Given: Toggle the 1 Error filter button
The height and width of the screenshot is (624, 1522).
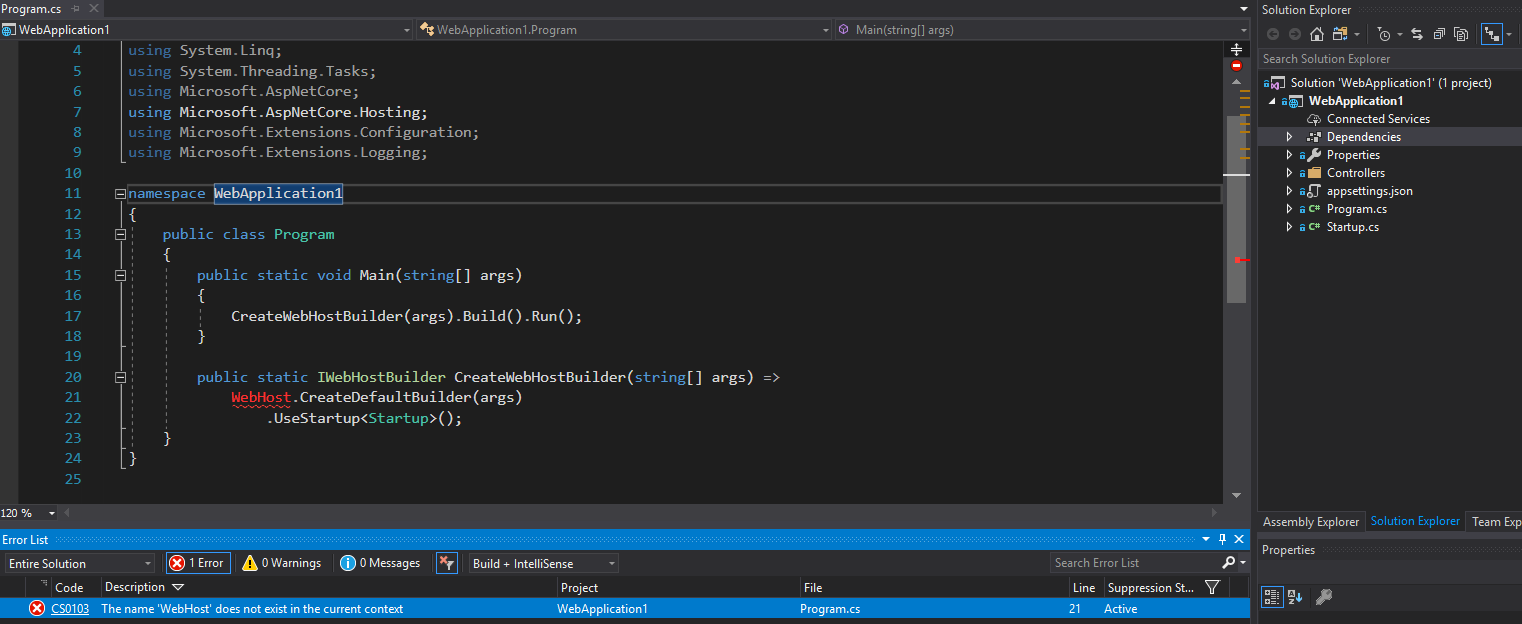Looking at the screenshot, I should pos(197,563).
